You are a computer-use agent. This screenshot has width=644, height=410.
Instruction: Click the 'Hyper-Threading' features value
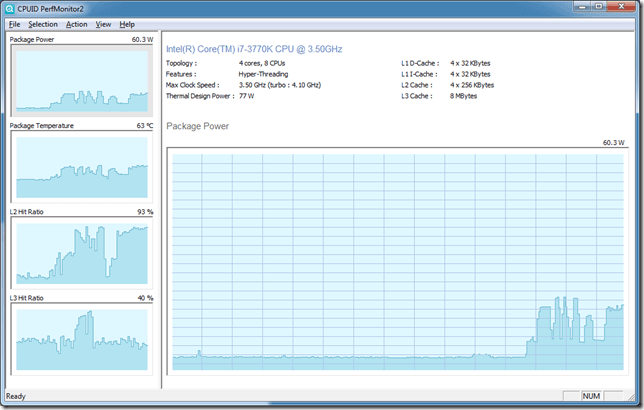(x=263, y=74)
